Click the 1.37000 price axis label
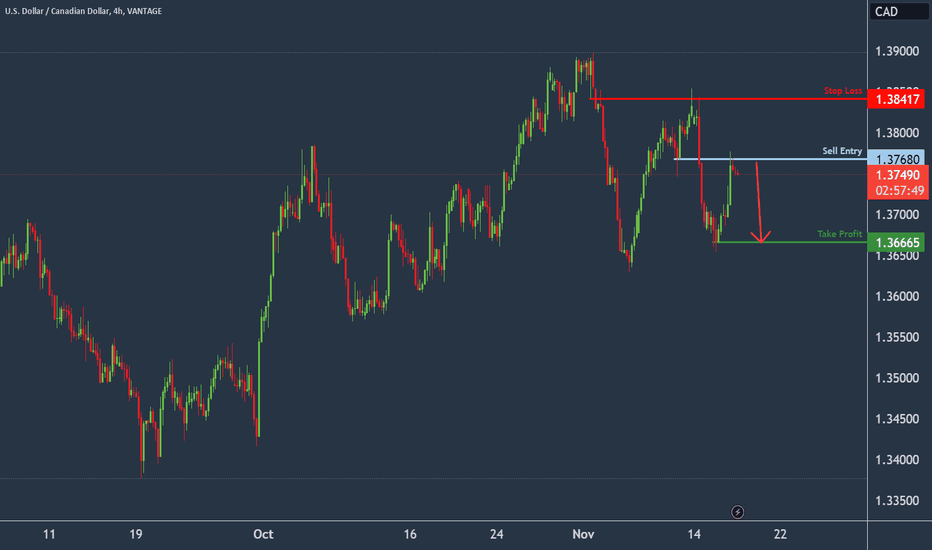The image size is (932, 550). point(897,215)
